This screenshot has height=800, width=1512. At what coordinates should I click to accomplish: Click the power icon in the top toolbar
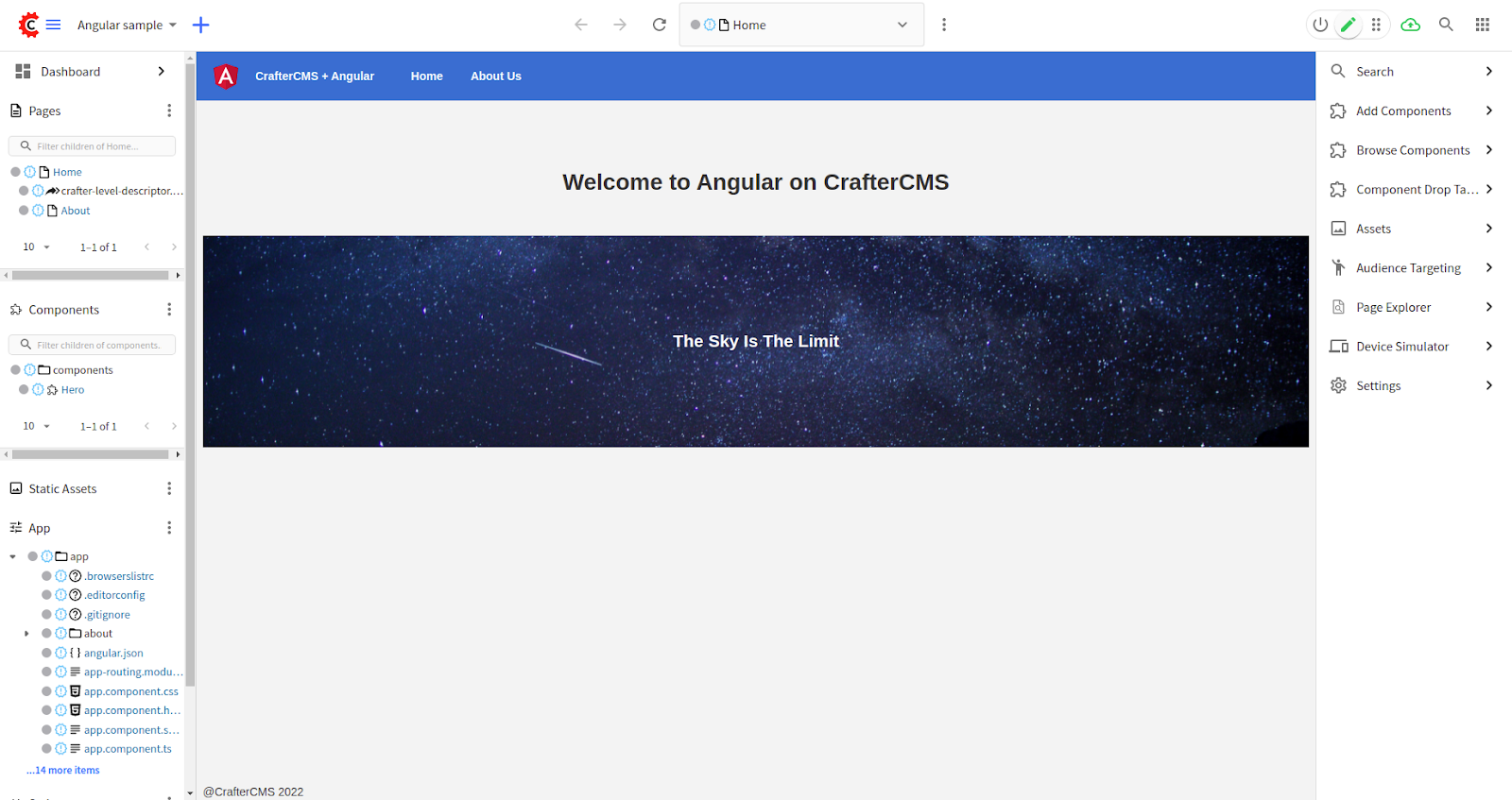coord(1320,25)
